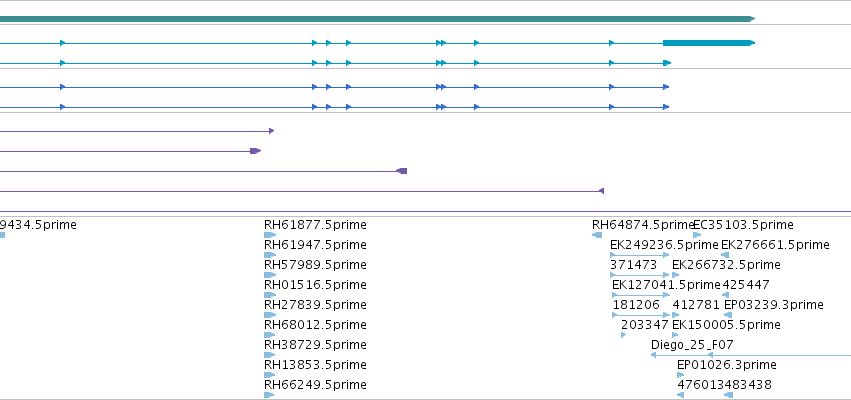The width and height of the screenshot is (851, 400).
Task: Select the RH38729.5prime label
Action: pos(315,345)
